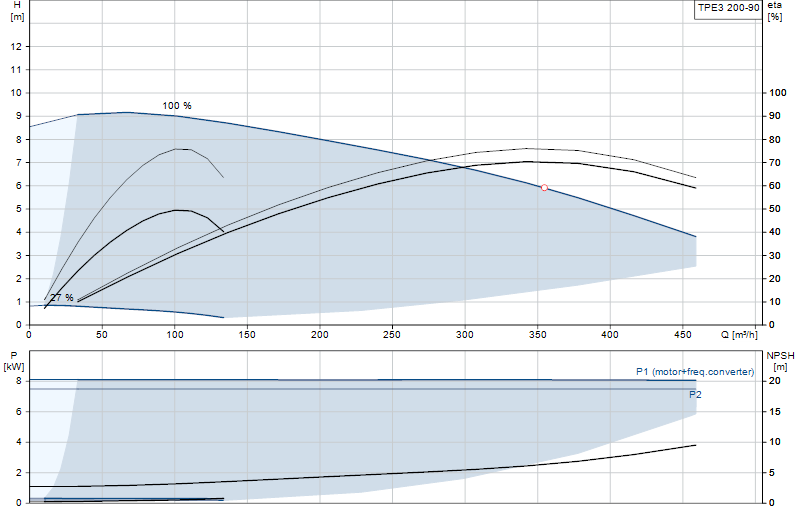Click the 27 % speed curve label
Screen dimensions: 800x520
click(62, 298)
